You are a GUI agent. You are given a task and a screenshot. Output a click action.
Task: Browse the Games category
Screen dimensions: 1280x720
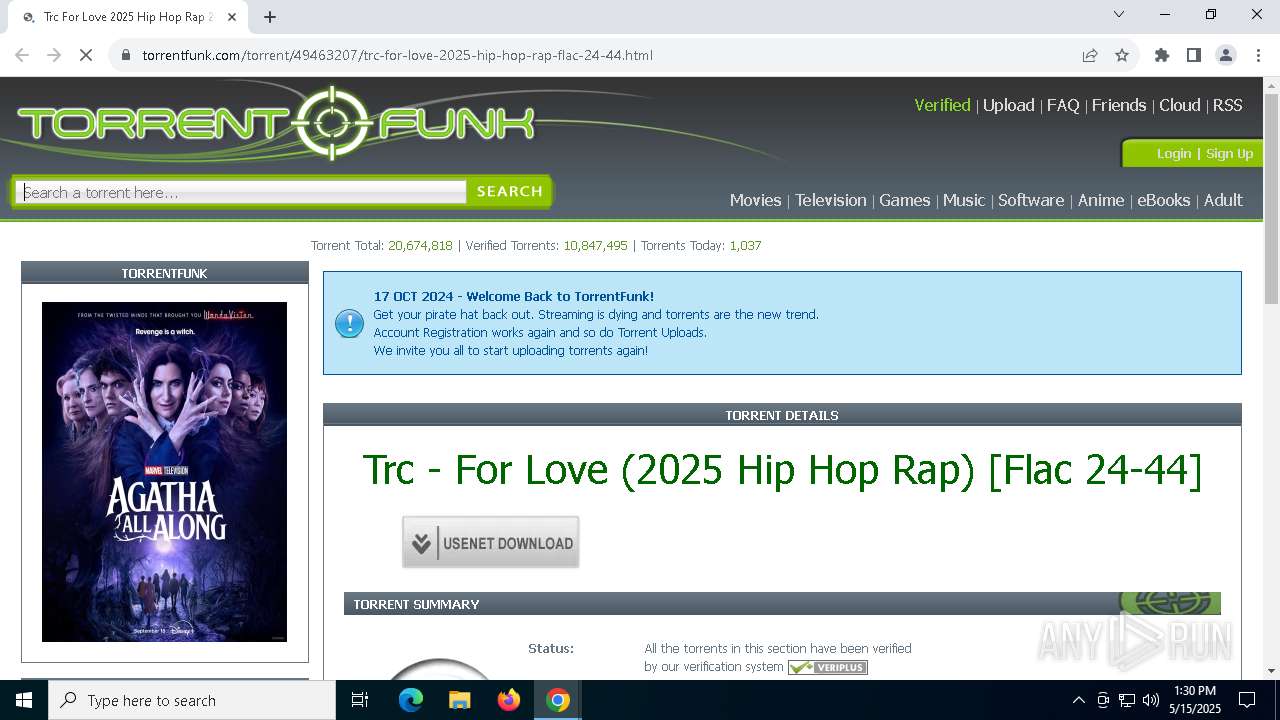pyautogui.click(x=905, y=200)
